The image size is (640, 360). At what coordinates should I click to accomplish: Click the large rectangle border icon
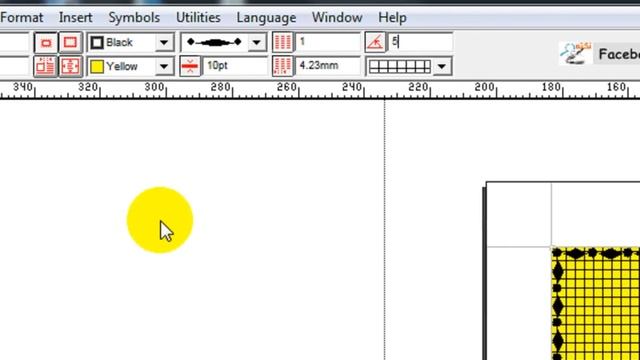pyautogui.click(x=70, y=42)
